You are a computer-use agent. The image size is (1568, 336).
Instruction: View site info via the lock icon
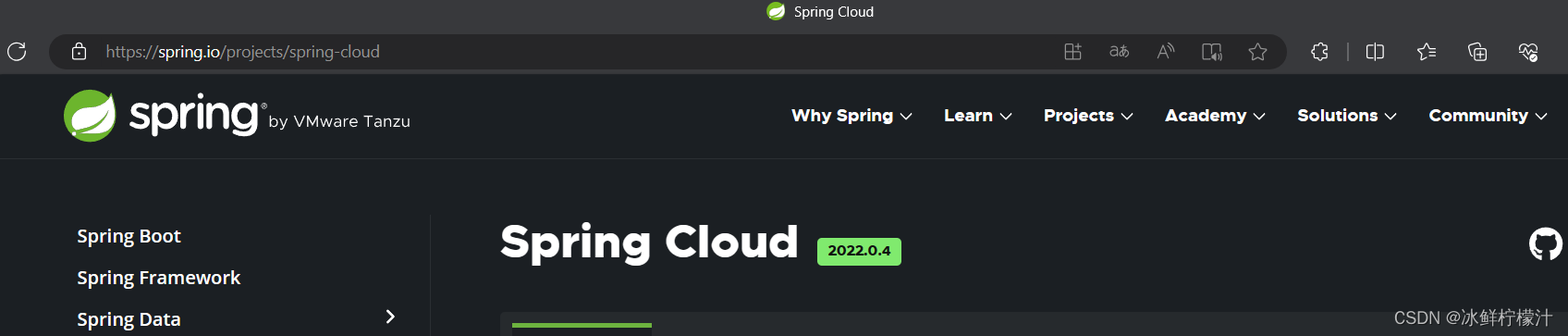[x=80, y=52]
